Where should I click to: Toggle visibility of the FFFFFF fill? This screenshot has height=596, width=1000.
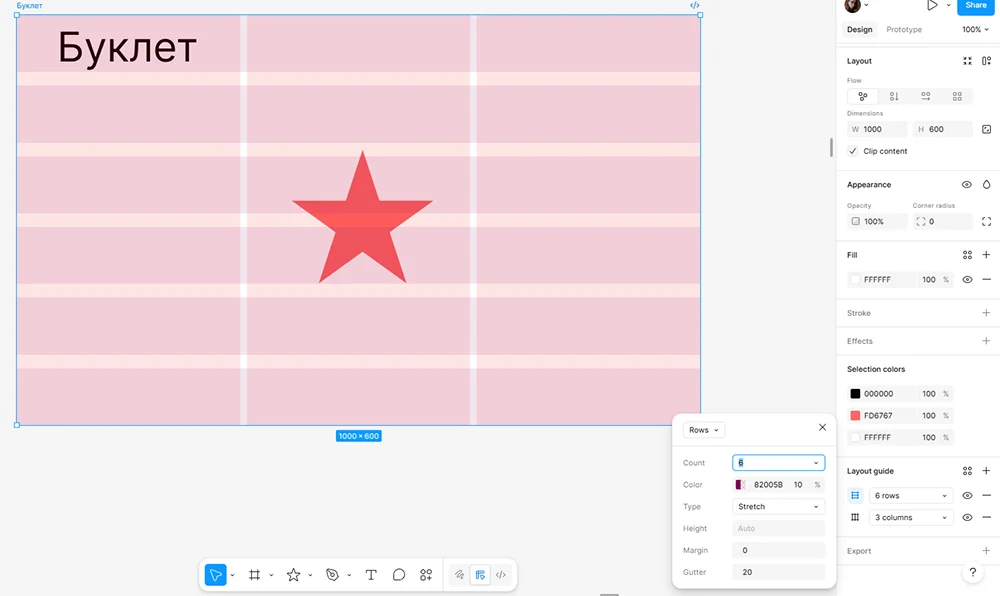(967, 279)
